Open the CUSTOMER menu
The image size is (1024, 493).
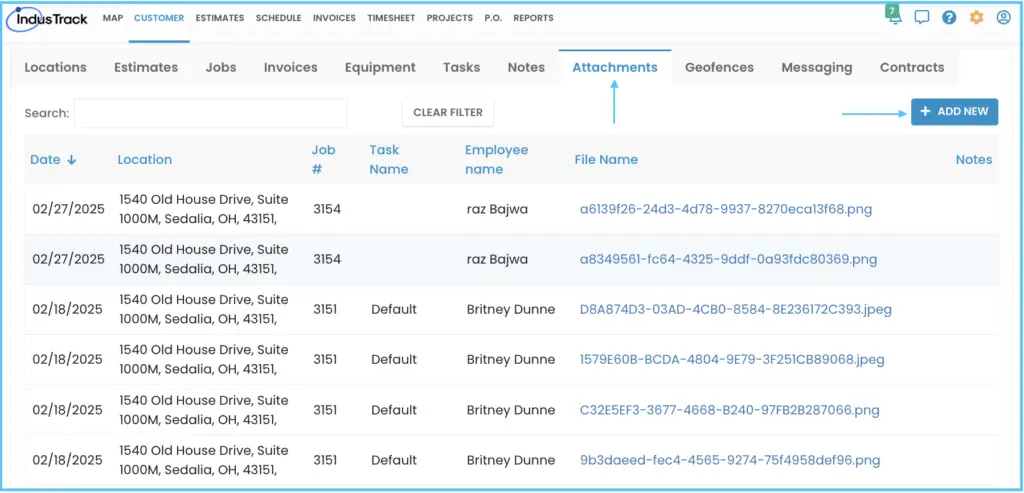159,18
